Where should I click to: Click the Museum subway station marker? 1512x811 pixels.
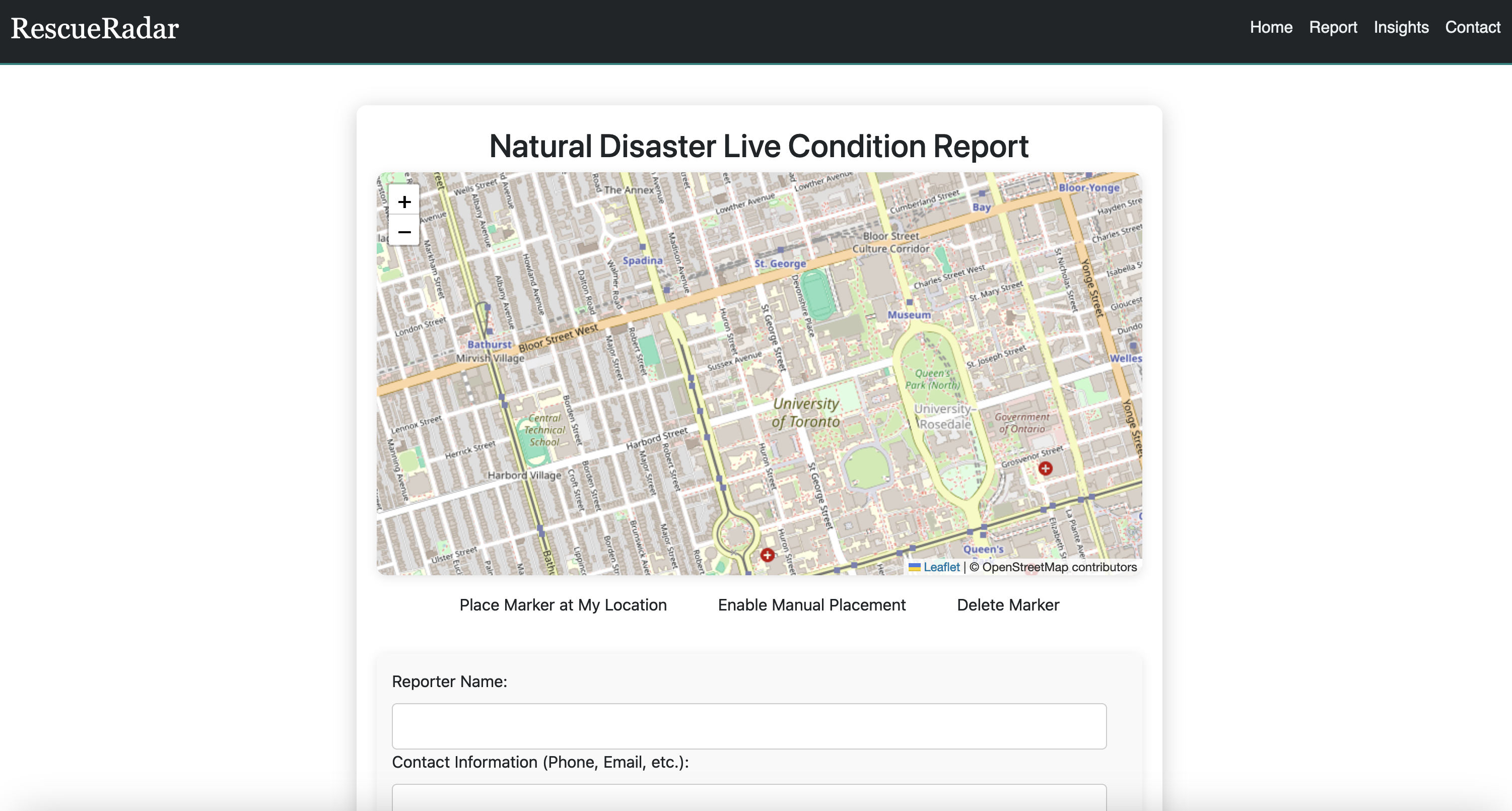[x=909, y=303]
